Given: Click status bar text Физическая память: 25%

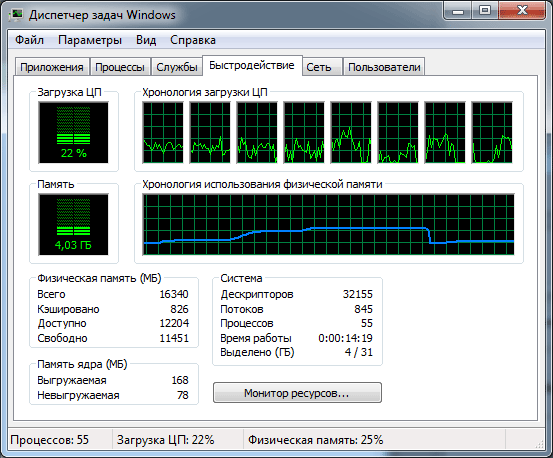Looking at the screenshot, I should coord(316,440).
